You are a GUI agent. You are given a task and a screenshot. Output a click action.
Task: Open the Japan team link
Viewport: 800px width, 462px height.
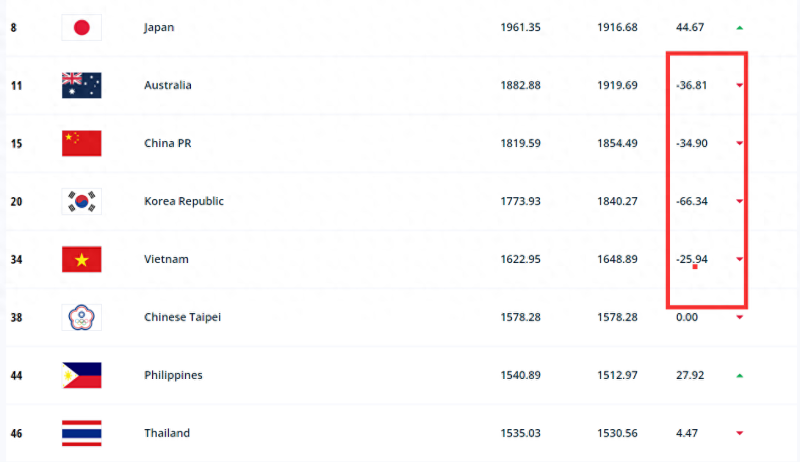click(158, 27)
